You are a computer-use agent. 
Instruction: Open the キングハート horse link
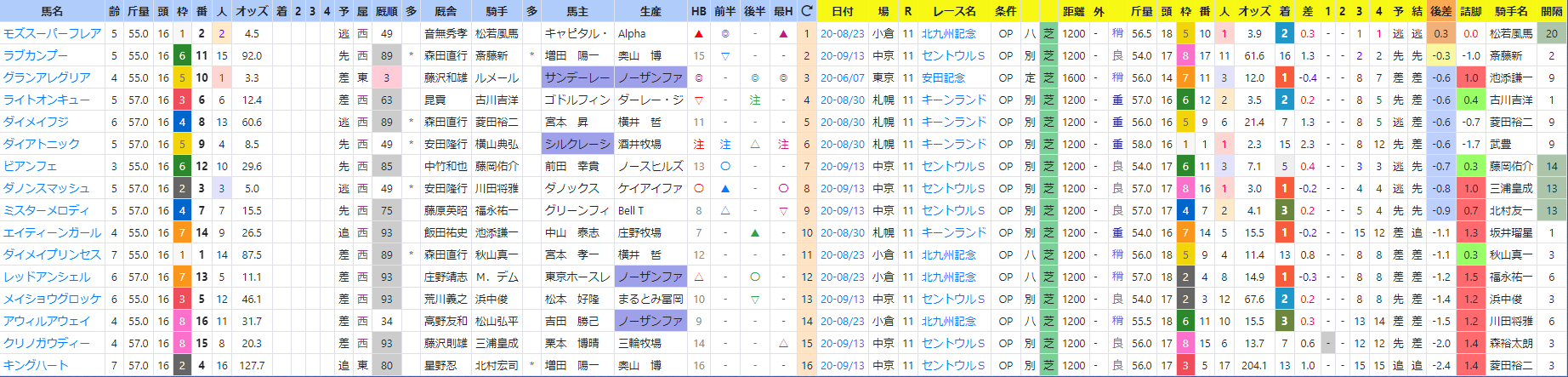35,366
